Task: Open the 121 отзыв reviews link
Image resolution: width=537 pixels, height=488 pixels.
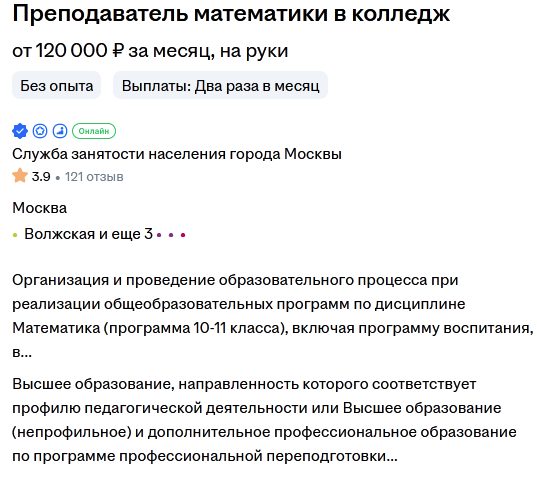Action: coord(94,177)
